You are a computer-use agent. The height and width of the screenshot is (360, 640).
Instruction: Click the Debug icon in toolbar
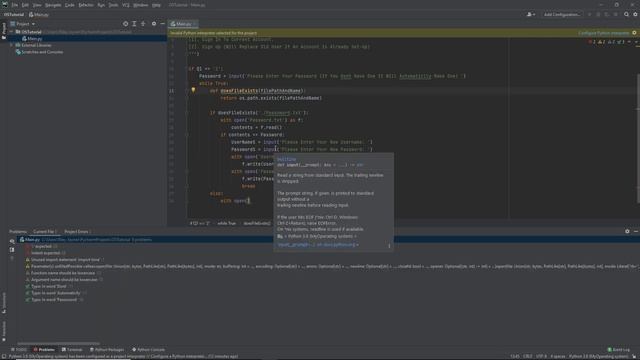[x=598, y=15]
